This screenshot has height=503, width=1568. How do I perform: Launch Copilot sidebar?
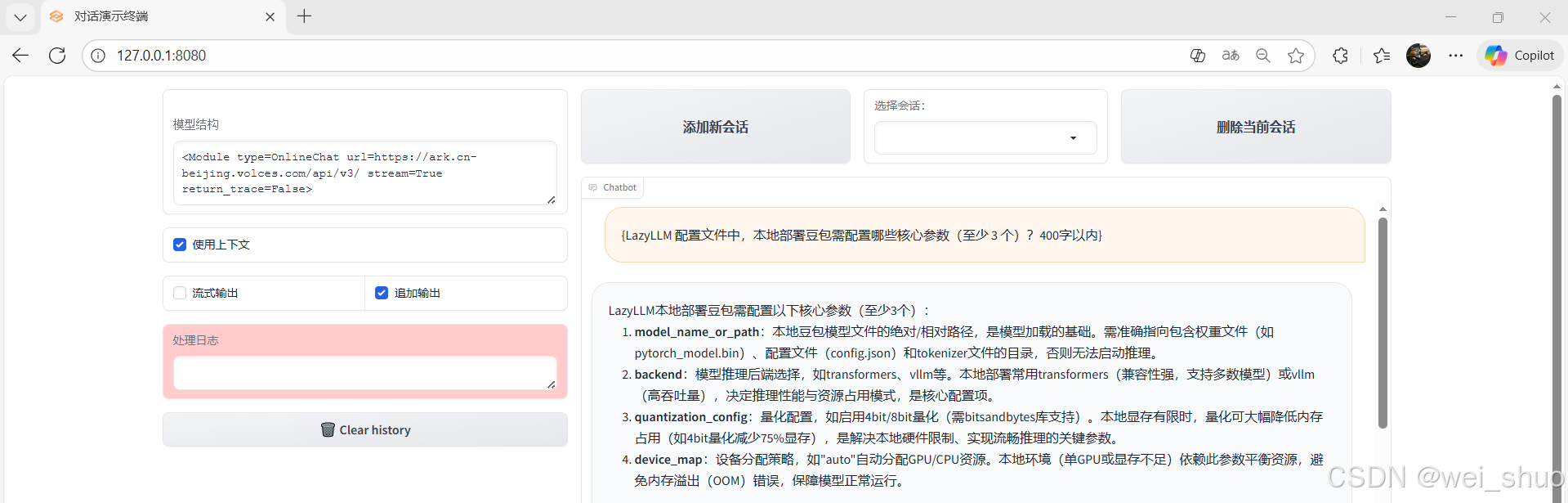pyautogui.click(x=1520, y=56)
